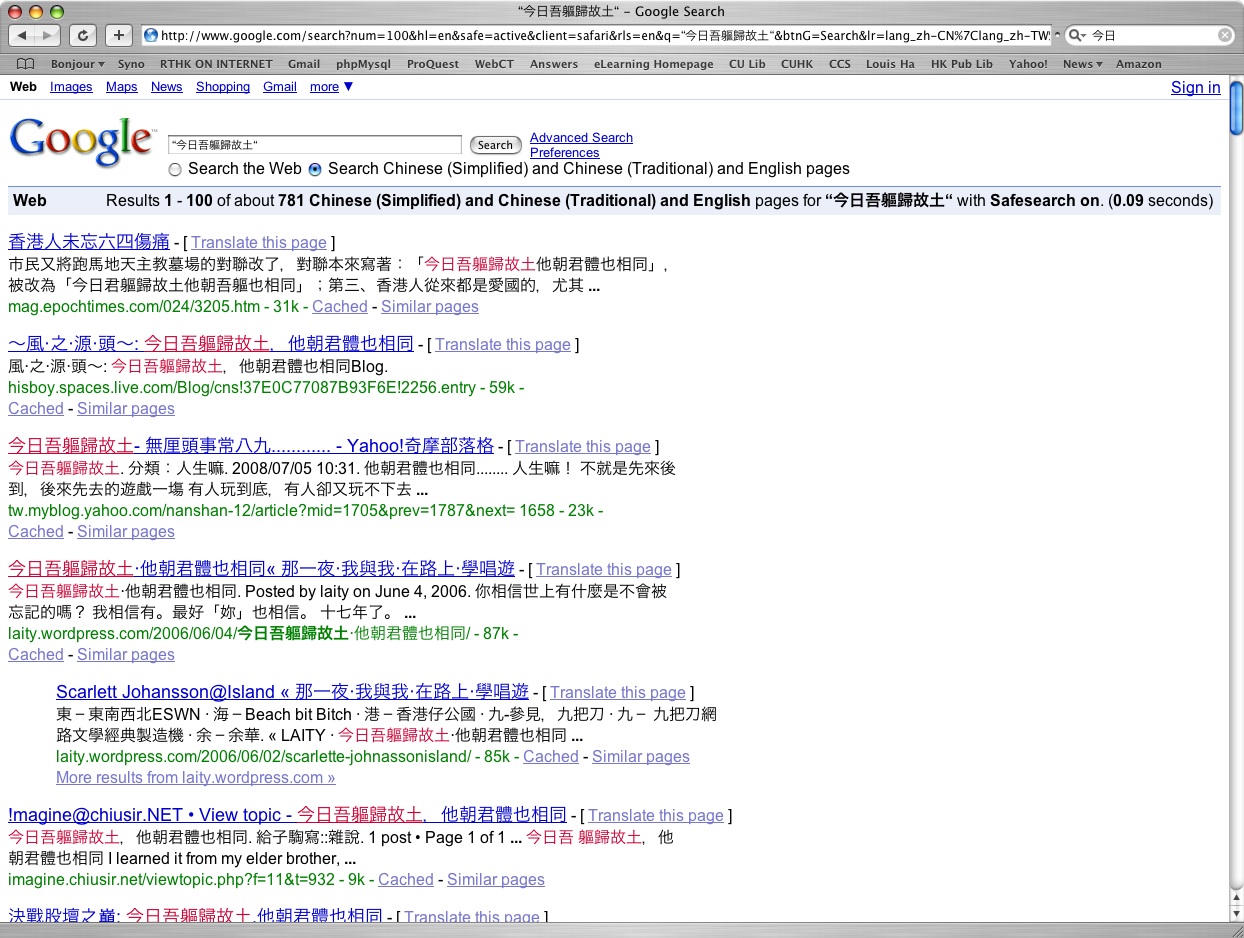This screenshot has height=938, width=1244.
Task: Select the 'Search the Web' radio button
Action: [x=175, y=169]
